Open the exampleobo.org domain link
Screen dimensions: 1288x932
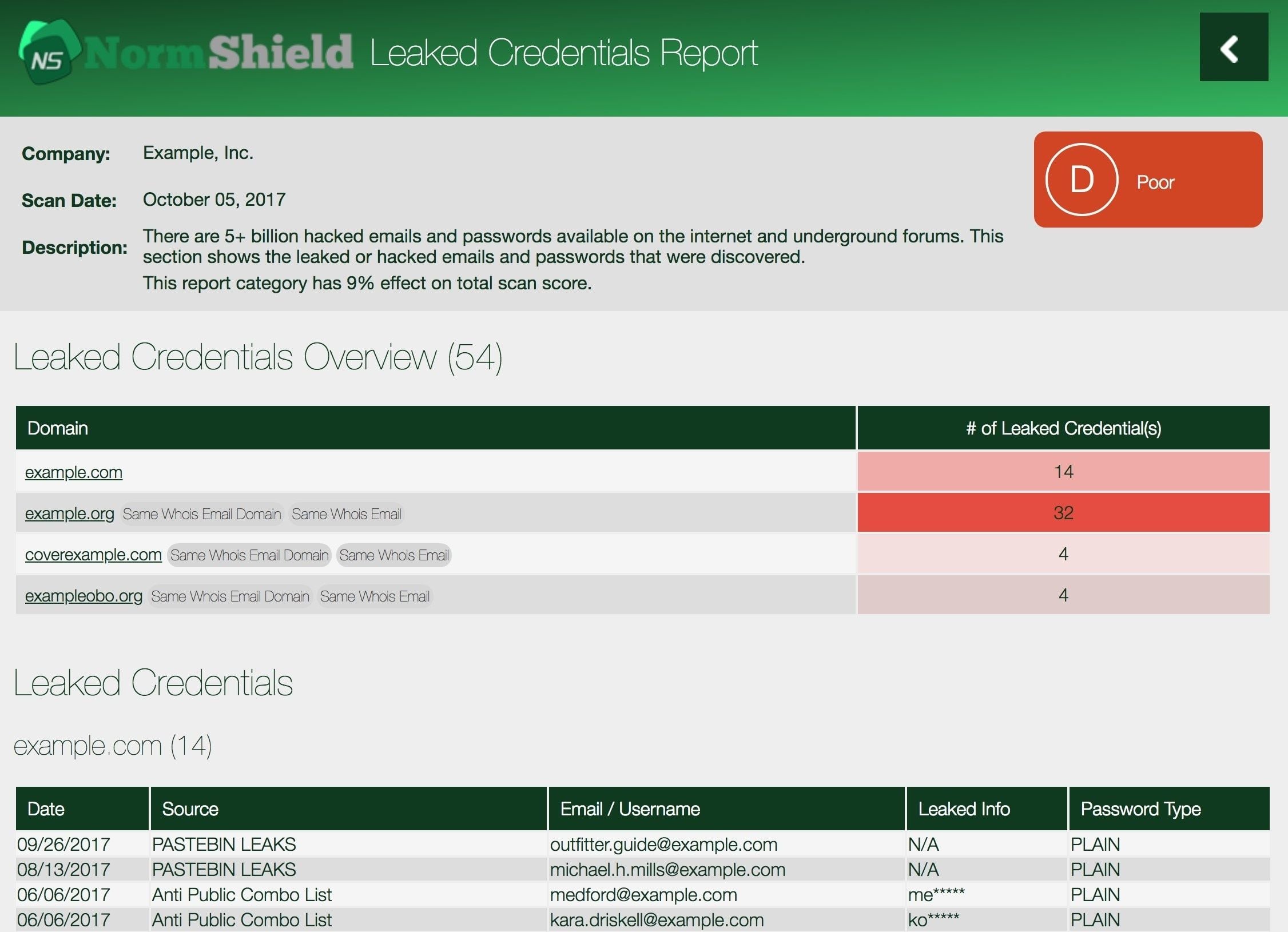[x=83, y=596]
